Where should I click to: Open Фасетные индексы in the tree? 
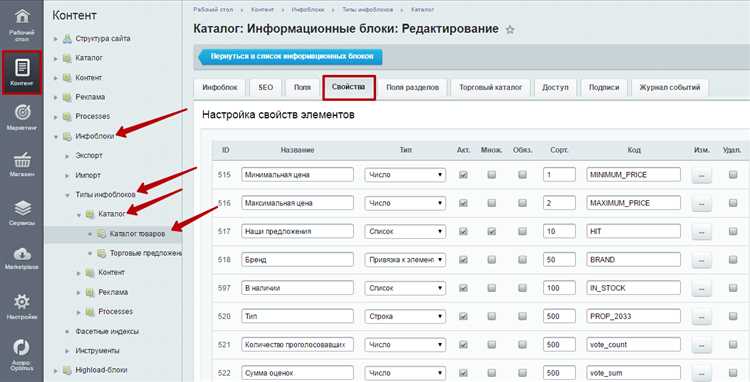point(107,331)
